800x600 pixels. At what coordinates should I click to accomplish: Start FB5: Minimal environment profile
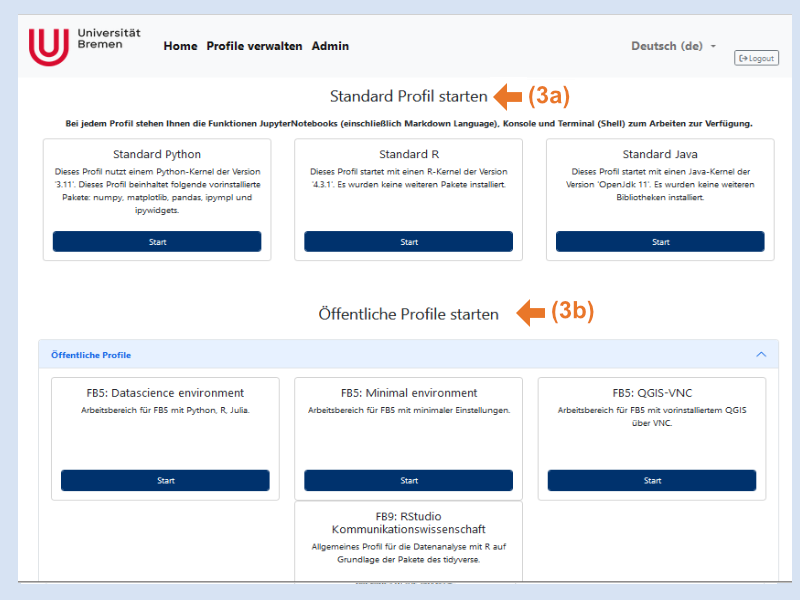point(408,481)
